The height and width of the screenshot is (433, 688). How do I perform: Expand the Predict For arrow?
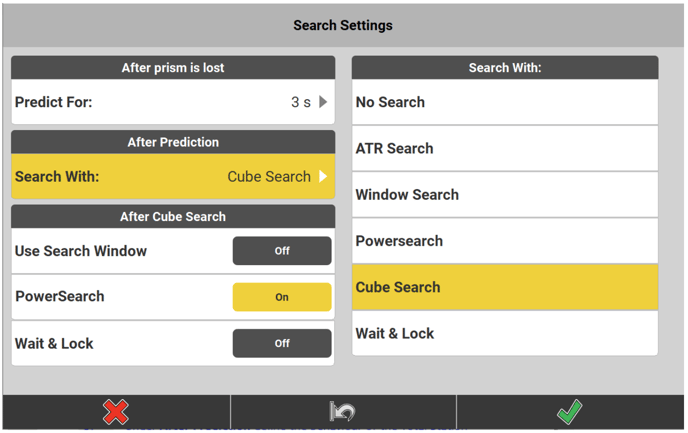tap(323, 102)
